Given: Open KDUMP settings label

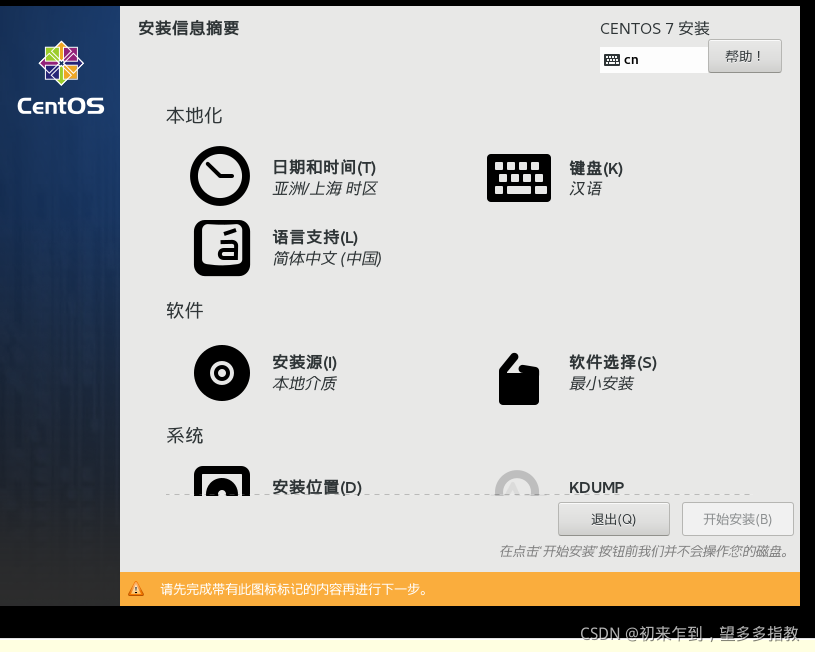Looking at the screenshot, I should click(x=596, y=487).
